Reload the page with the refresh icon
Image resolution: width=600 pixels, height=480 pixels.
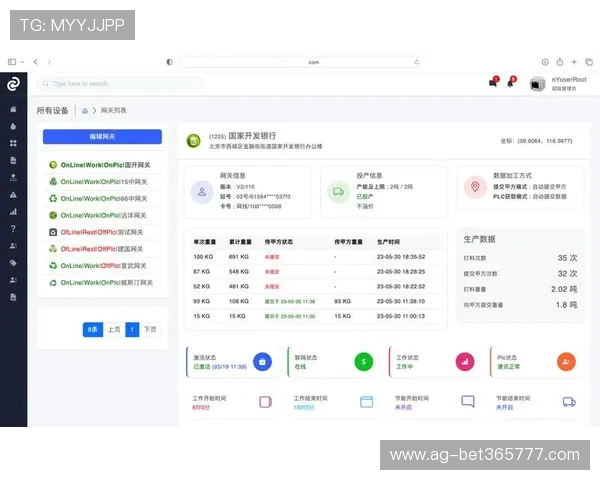pos(416,62)
